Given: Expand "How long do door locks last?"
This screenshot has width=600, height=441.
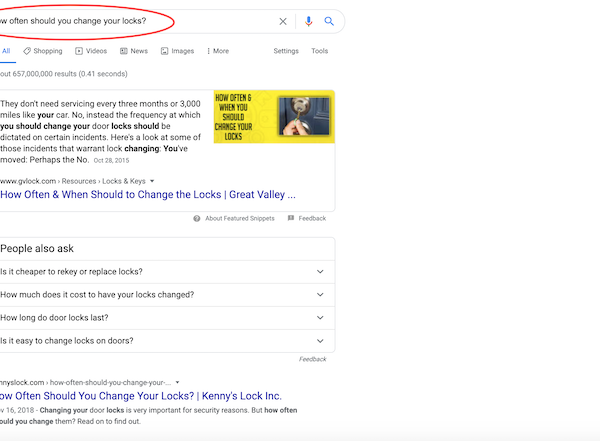Looking at the screenshot, I should (x=160, y=318).
